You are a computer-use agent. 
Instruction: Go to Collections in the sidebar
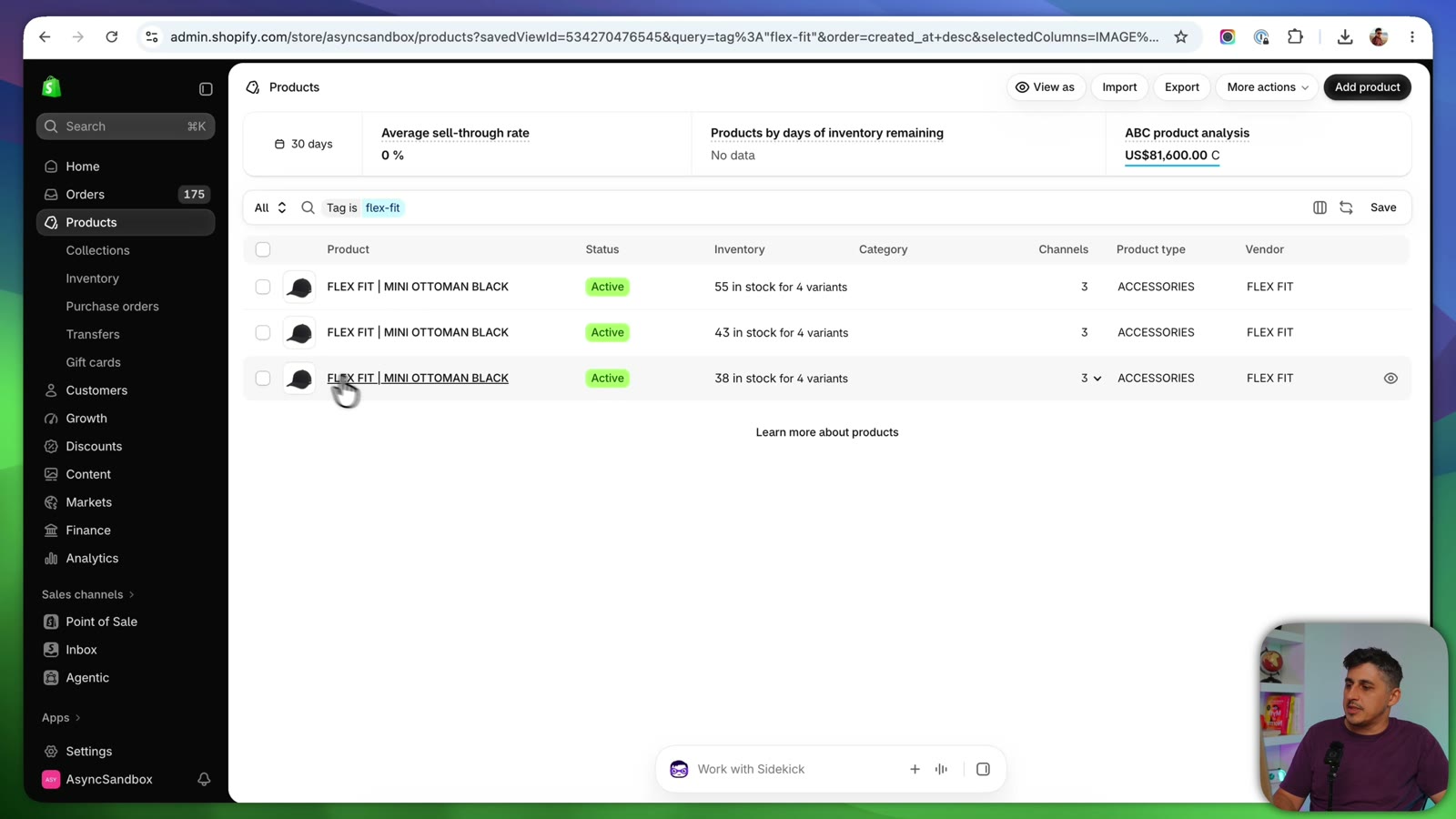coord(97,250)
